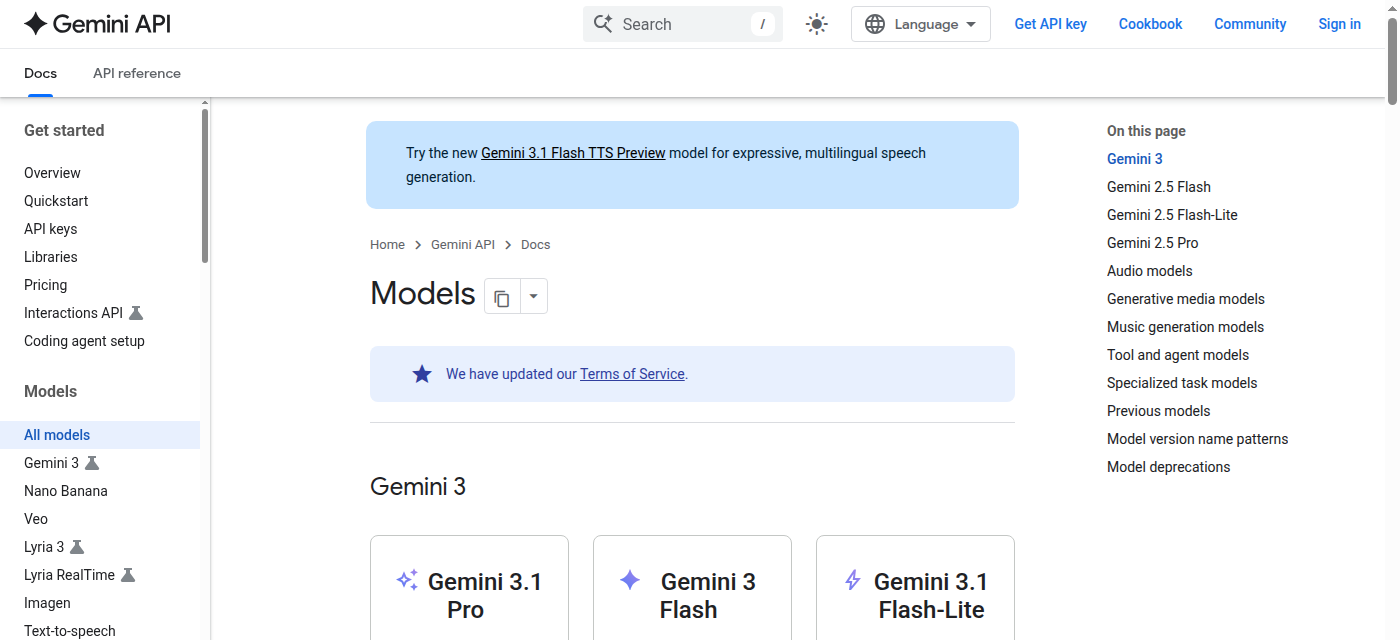1400x640 pixels.
Task: Click the copy page icon beside Models heading
Action: tap(501, 296)
